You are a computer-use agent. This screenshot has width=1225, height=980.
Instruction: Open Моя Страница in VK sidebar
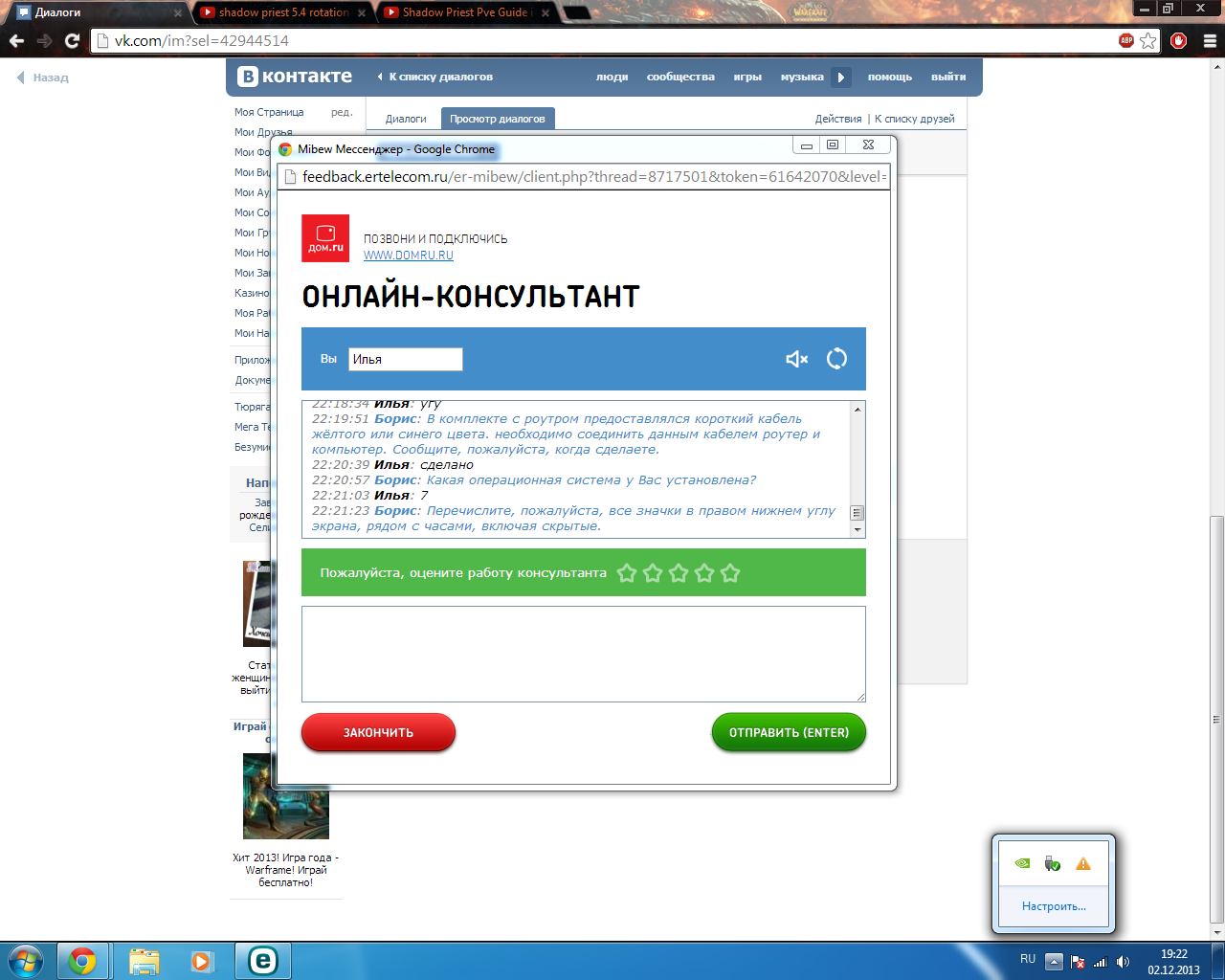click(x=269, y=112)
